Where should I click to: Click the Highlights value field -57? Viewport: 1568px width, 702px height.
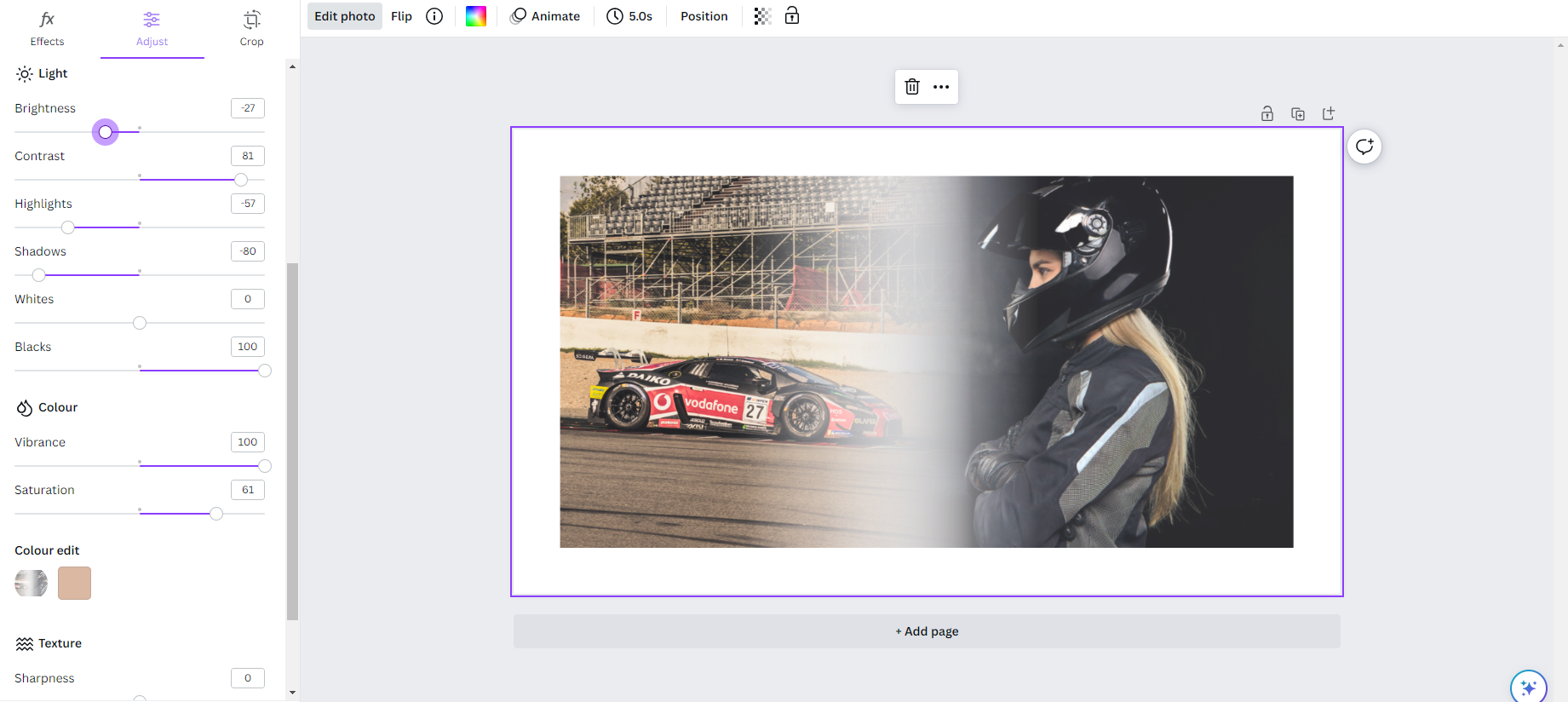(248, 204)
